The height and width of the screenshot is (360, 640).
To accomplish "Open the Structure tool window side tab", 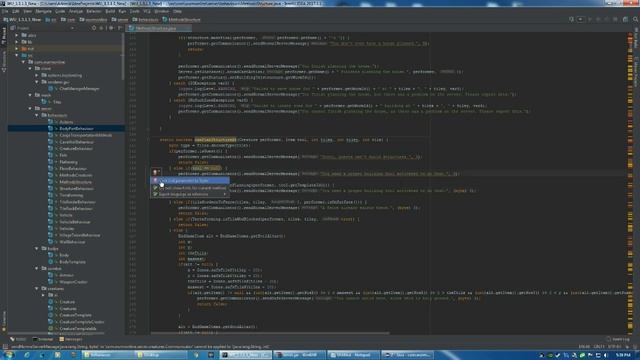I will coord(4,61).
